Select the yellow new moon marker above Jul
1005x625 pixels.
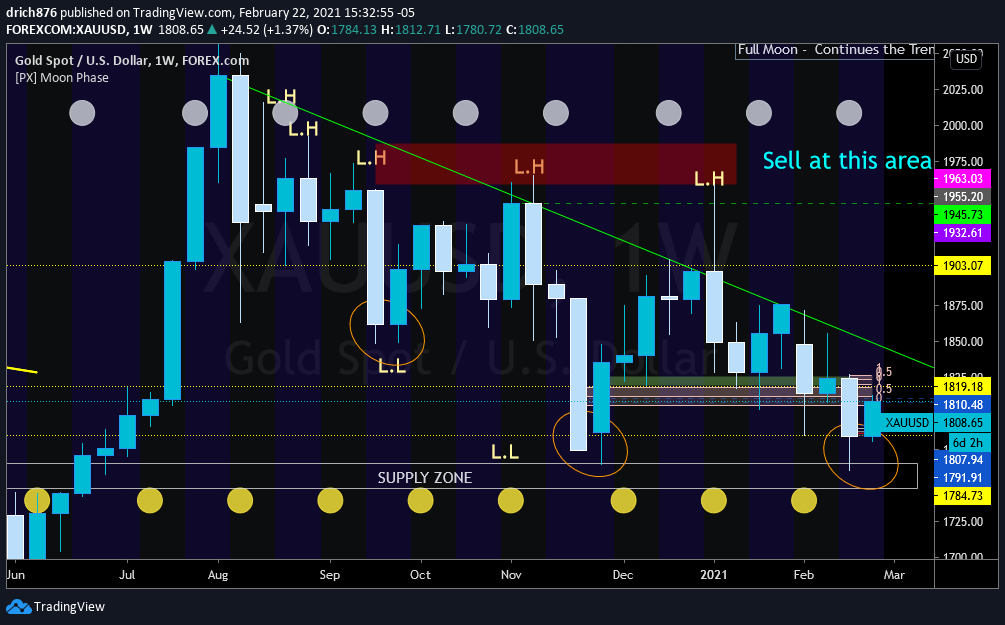[150, 501]
